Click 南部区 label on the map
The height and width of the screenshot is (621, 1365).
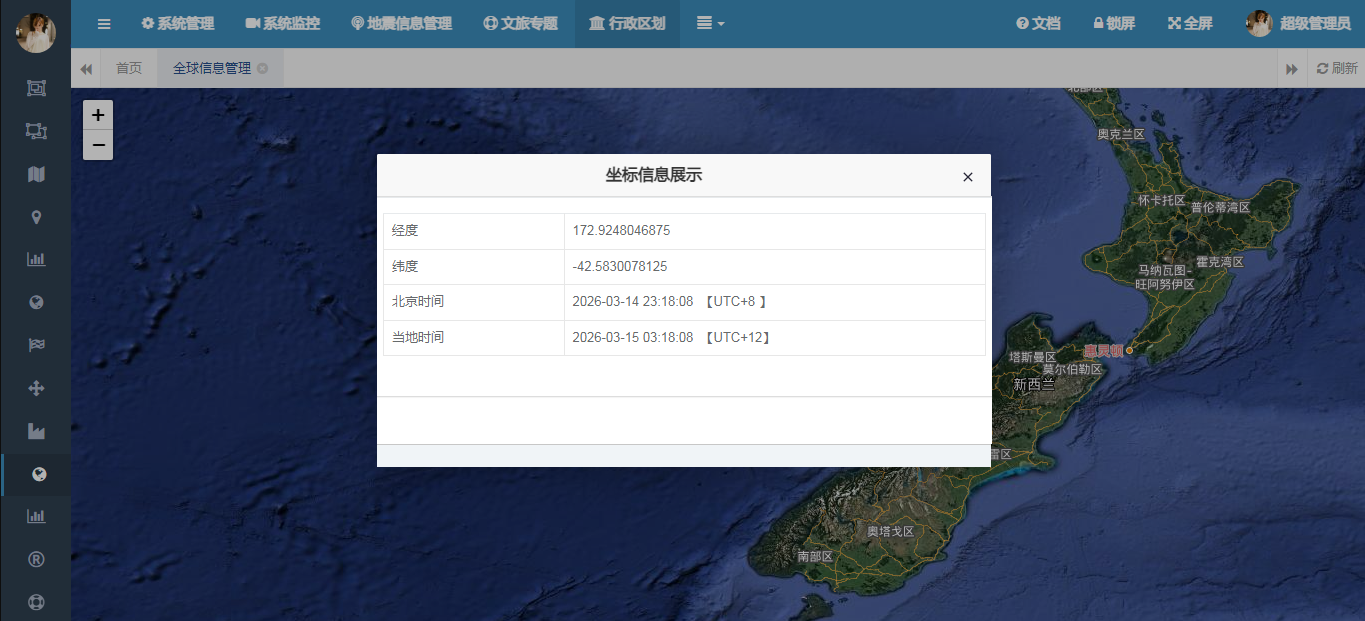click(x=815, y=556)
